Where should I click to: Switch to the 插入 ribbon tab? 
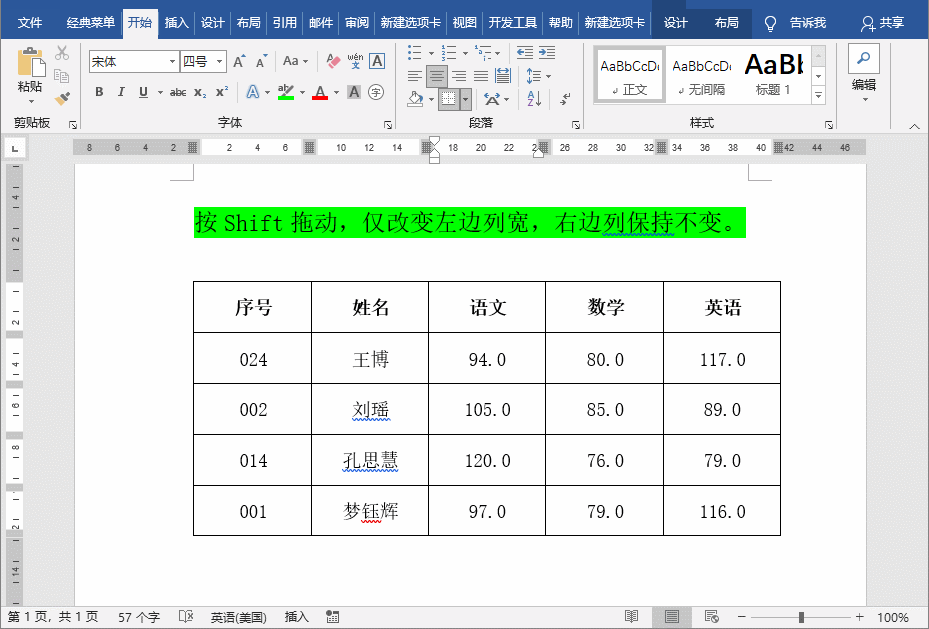click(x=176, y=21)
